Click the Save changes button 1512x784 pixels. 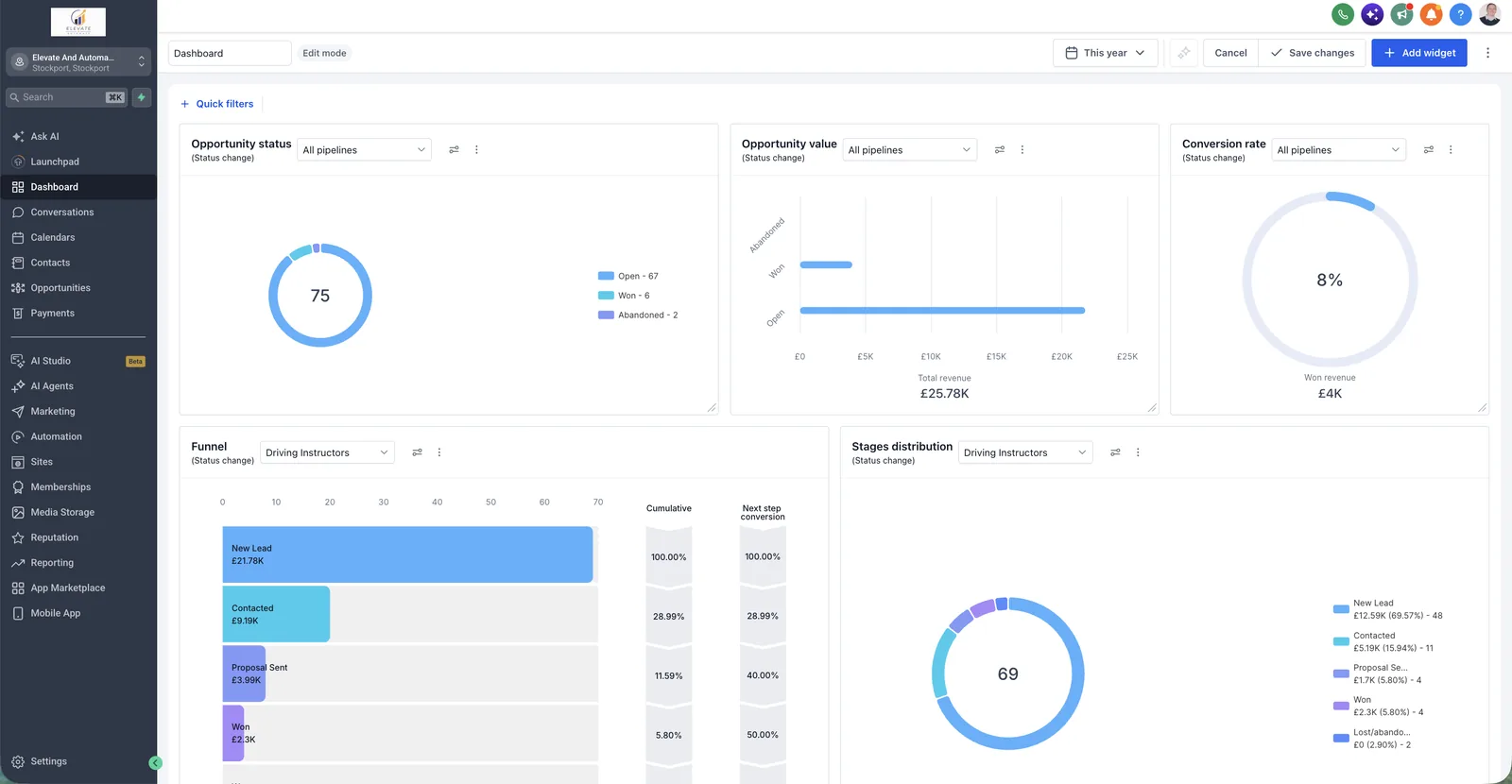click(1313, 53)
